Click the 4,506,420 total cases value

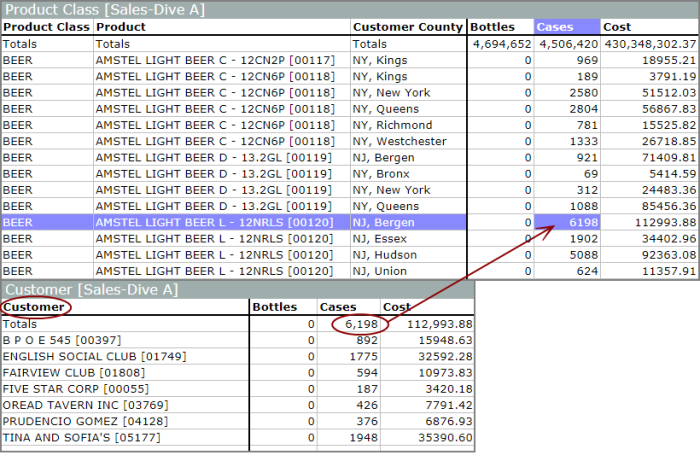click(567, 44)
